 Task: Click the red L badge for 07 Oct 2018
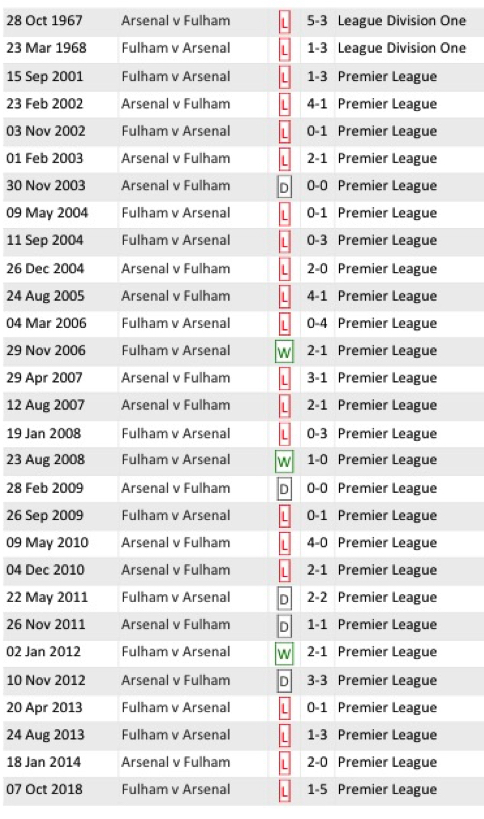click(284, 791)
